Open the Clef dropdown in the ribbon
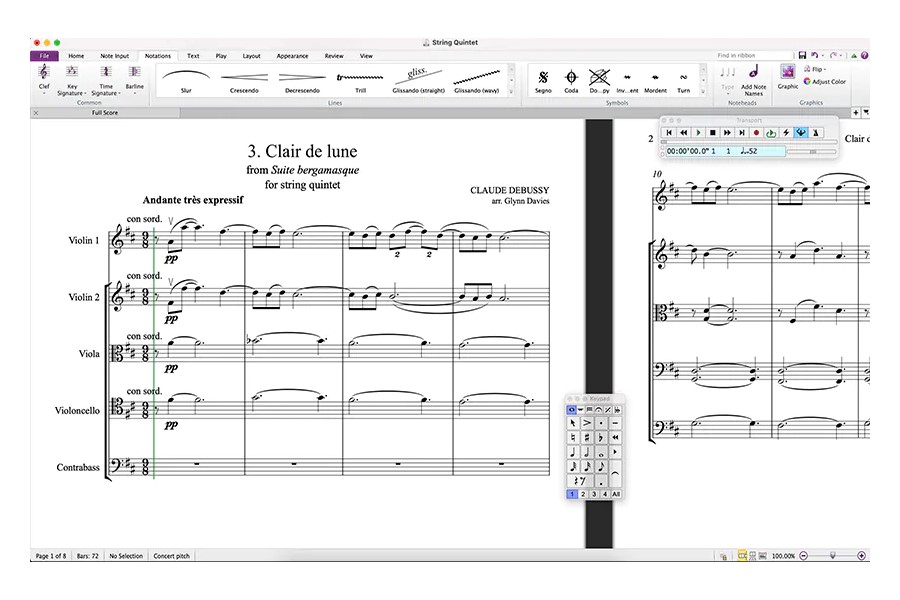The height and width of the screenshot is (600, 900). [x=44, y=79]
